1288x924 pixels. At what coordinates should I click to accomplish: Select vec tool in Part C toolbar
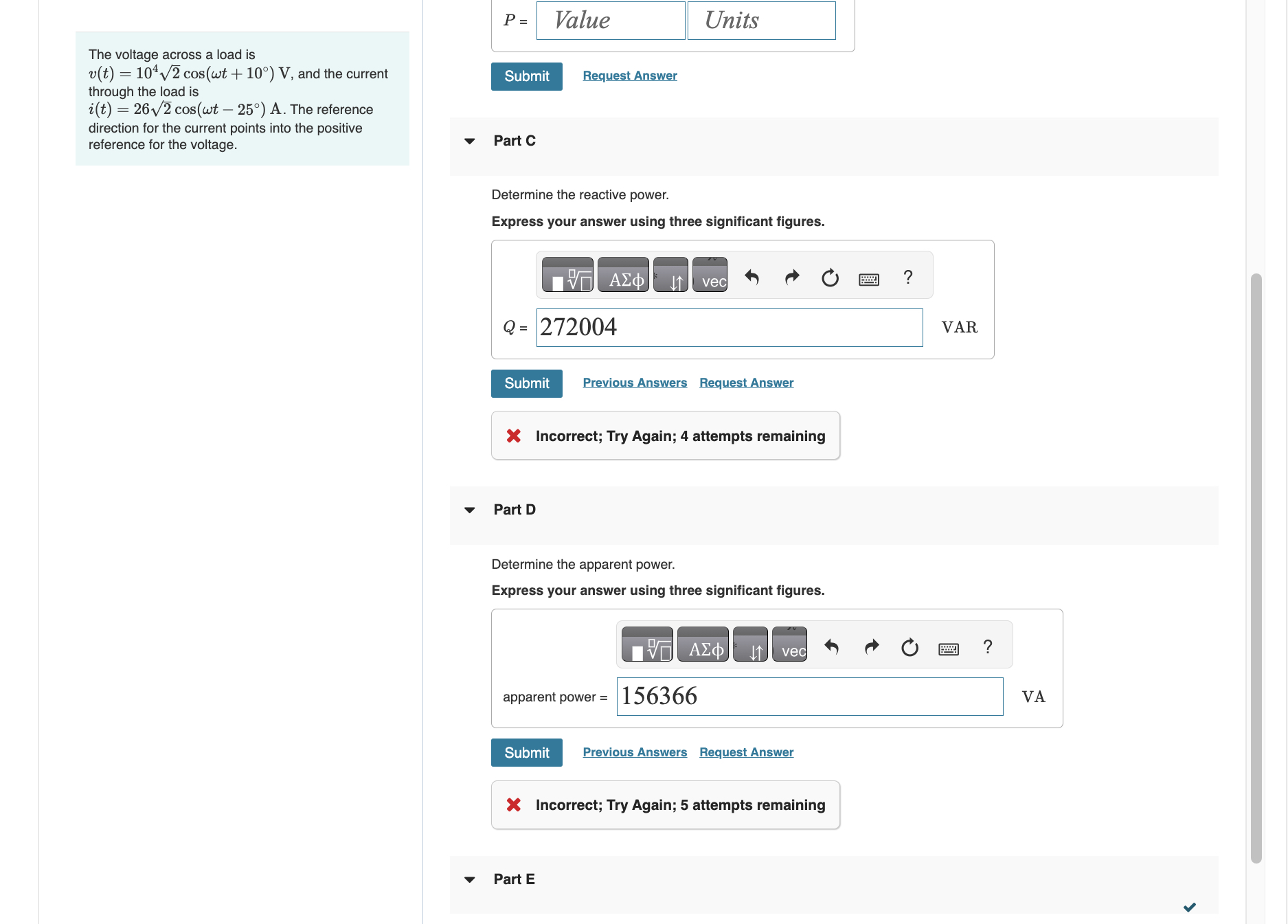coord(710,275)
